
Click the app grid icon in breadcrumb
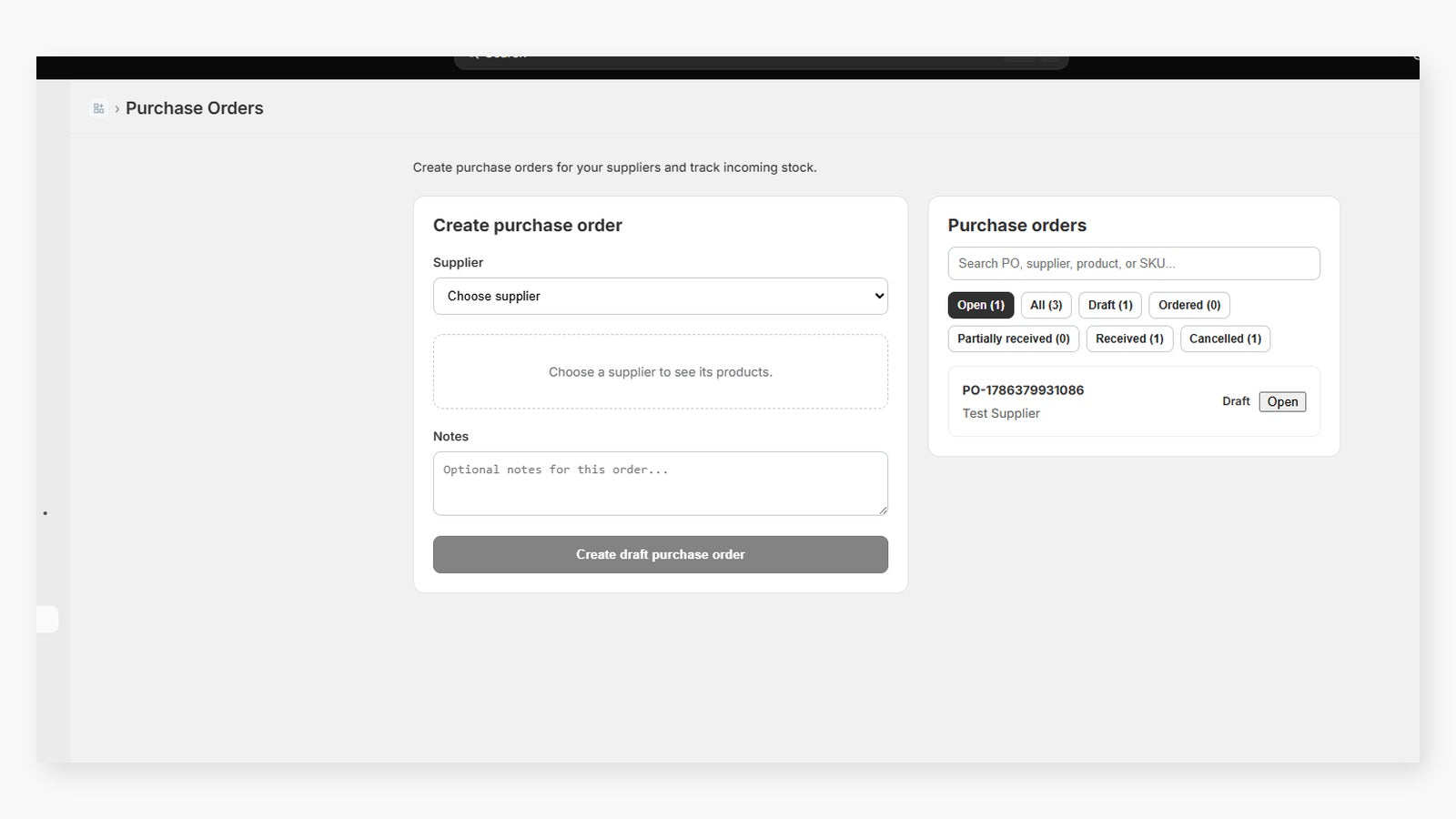[98, 108]
